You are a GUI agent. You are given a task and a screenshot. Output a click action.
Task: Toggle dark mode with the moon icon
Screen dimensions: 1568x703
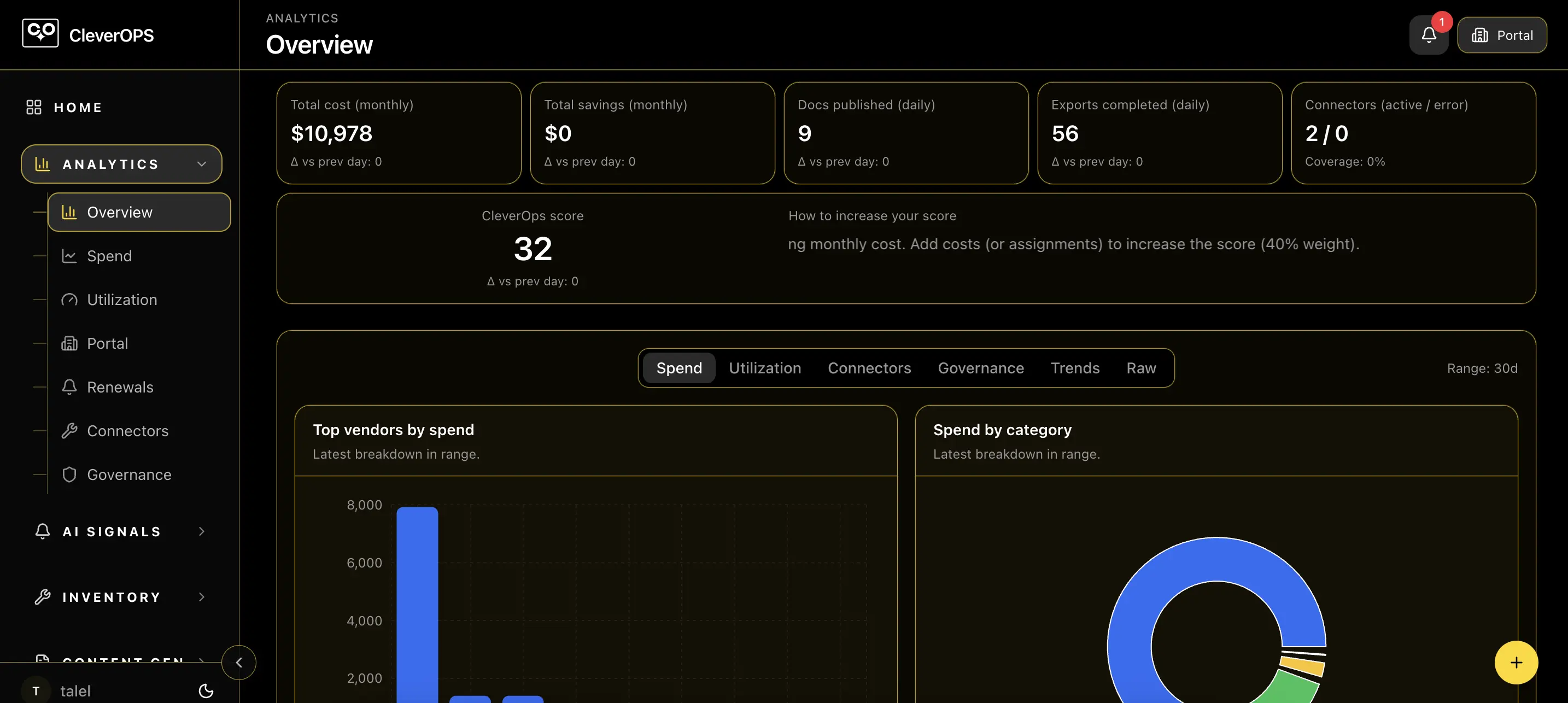[205, 690]
